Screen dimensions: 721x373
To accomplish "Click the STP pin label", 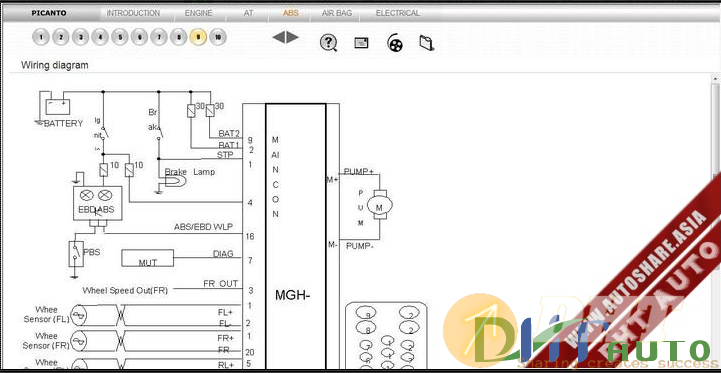I will coord(225,155).
